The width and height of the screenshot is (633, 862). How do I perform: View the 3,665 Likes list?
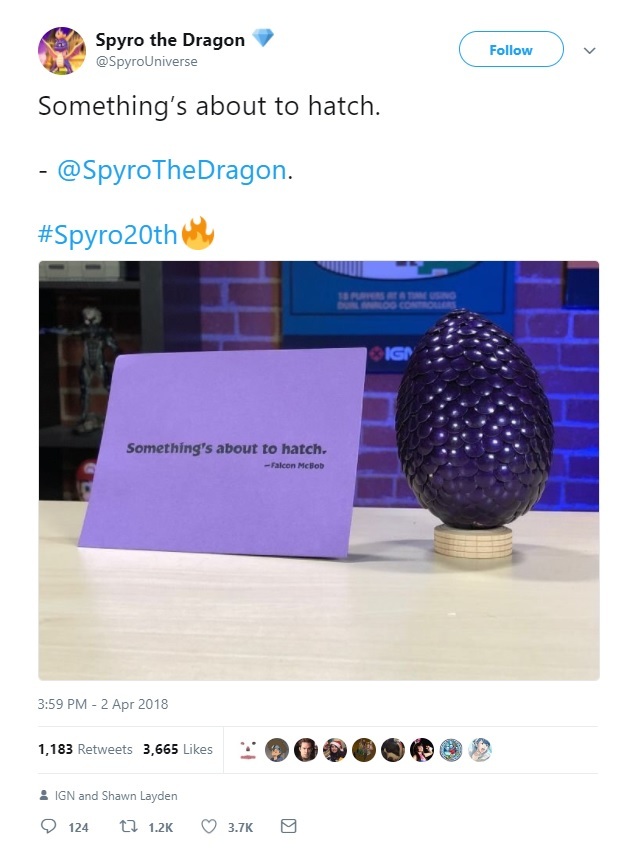178,749
